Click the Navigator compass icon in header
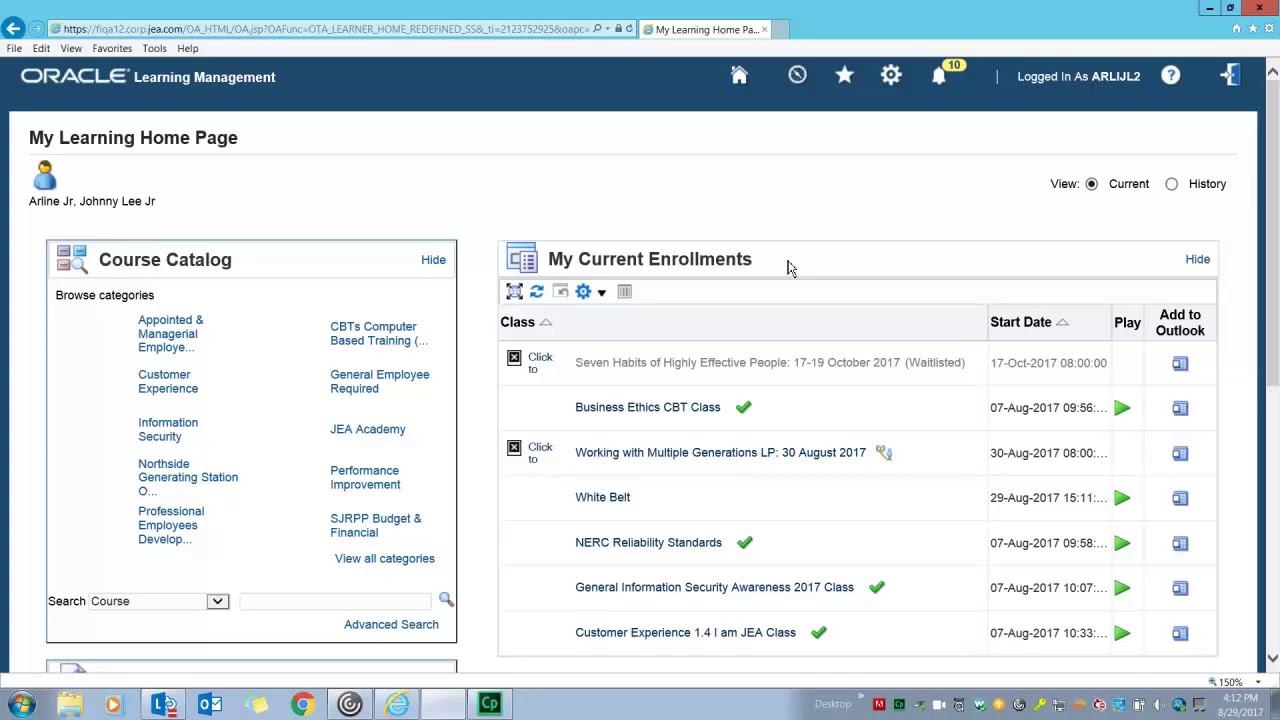This screenshot has width=1280, height=720. tap(797, 75)
